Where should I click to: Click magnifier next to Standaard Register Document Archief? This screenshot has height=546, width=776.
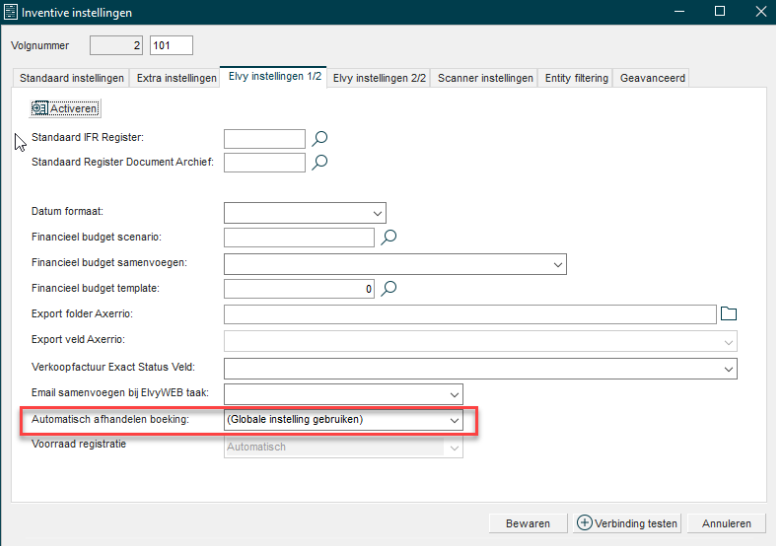(x=320, y=162)
